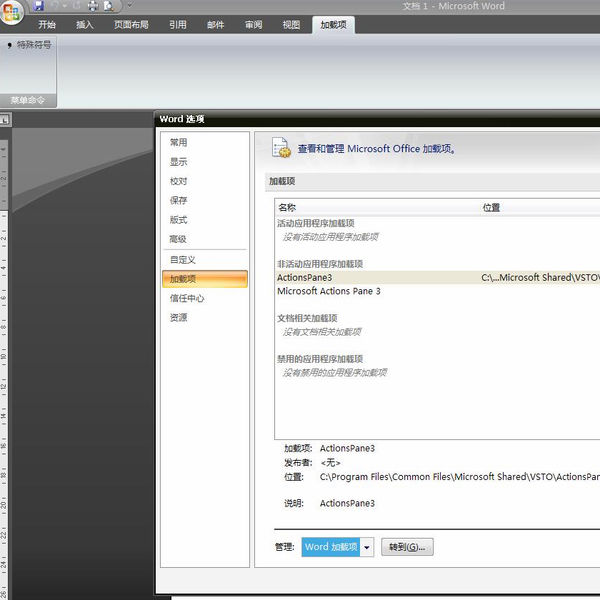Screen dimensions: 600x600
Task: Click the 发布者 value <无>
Action: pyautogui.click(x=330, y=463)
